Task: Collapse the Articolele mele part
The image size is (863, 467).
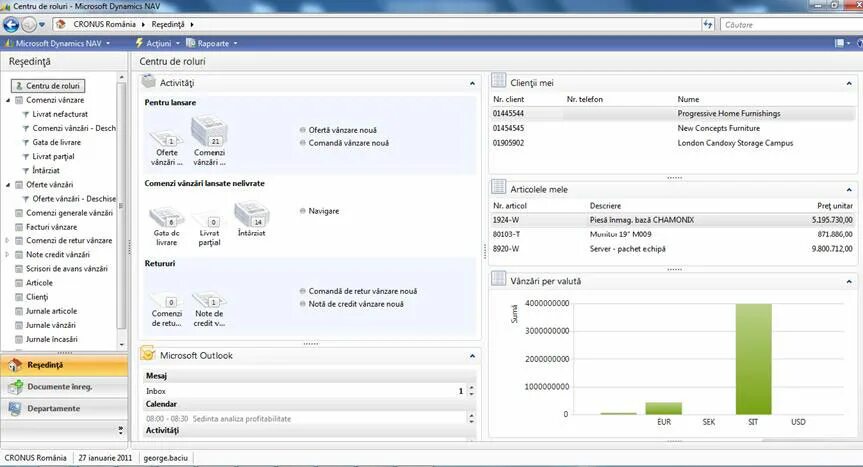Action: (x=849, y=190)
